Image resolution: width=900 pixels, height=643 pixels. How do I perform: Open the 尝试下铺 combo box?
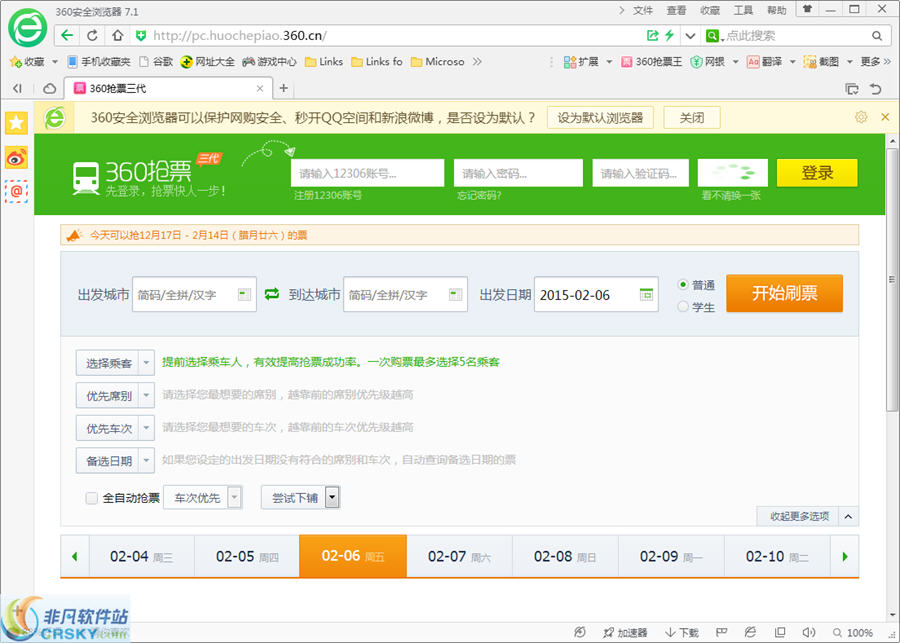coord(300,498)
